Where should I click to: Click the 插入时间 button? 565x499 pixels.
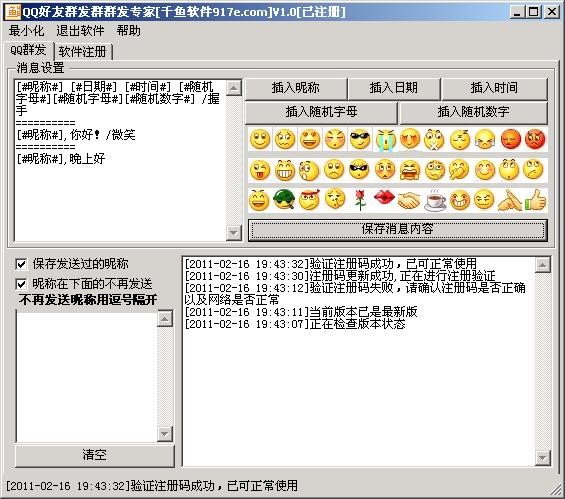click(494, 88)
